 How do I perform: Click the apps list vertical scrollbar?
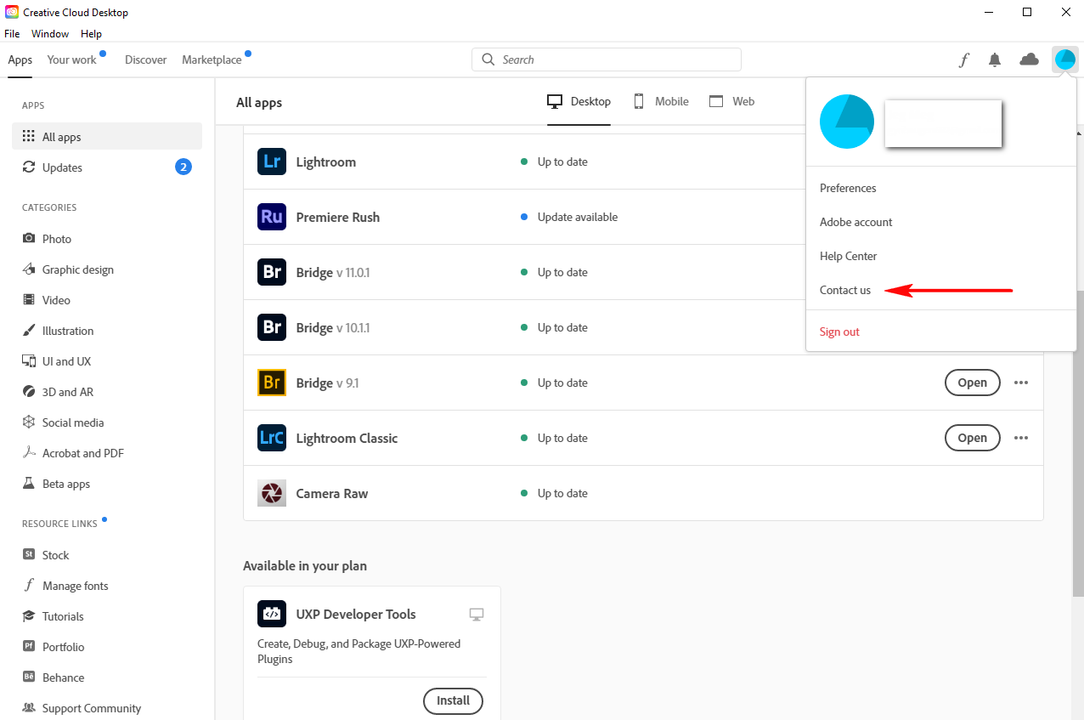[1079, 443]
